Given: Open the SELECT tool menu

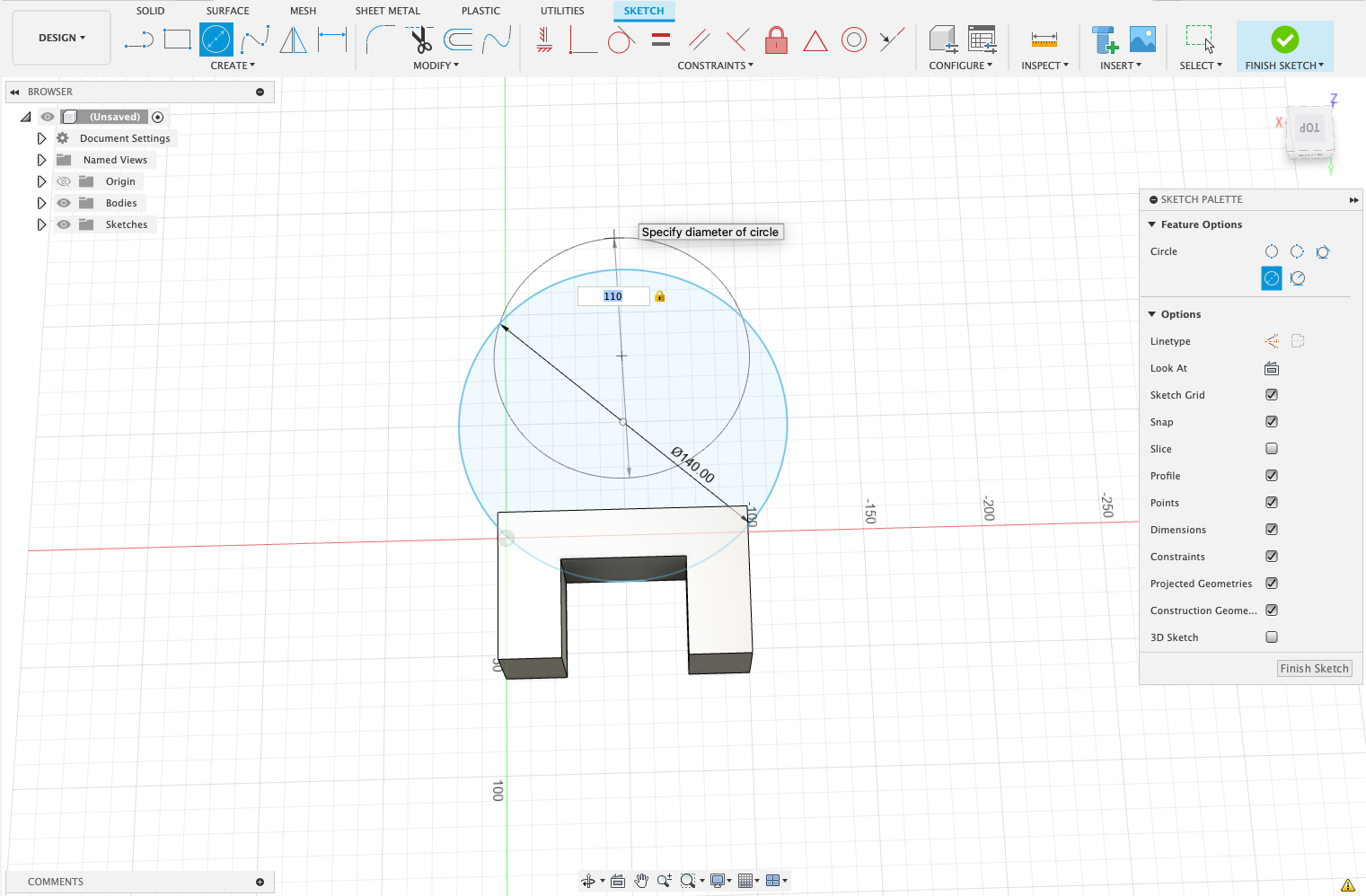Looking at the screenshot, I should click(1200, 66).
